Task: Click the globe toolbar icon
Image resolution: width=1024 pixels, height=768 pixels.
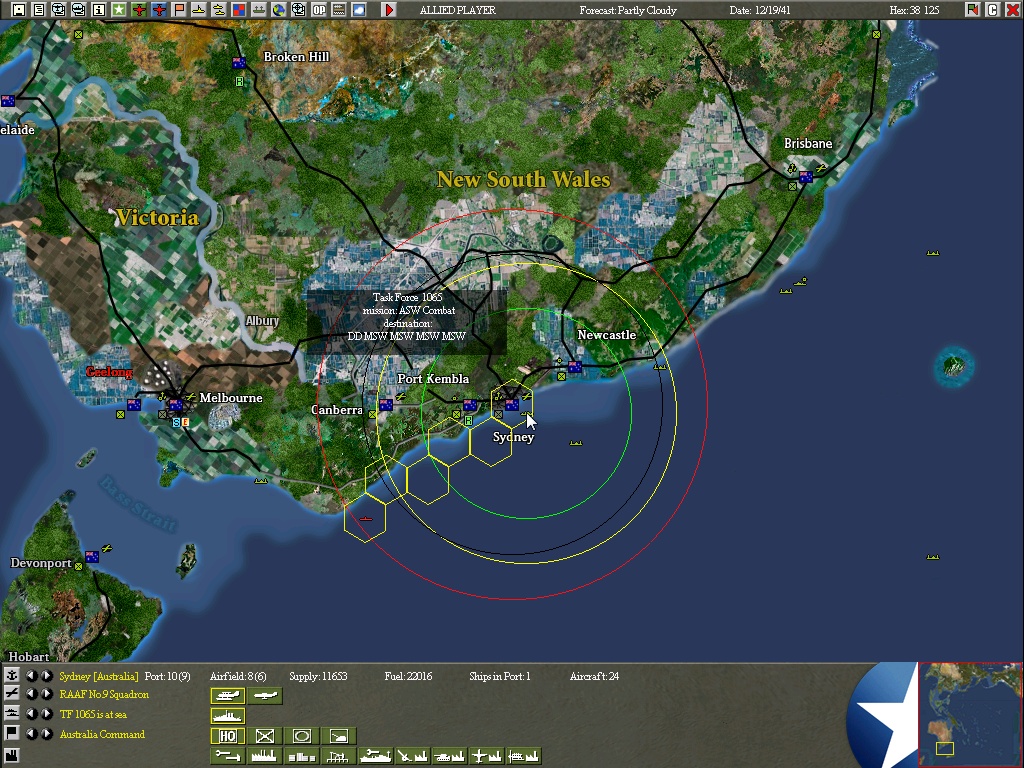Action: [279, 10]
